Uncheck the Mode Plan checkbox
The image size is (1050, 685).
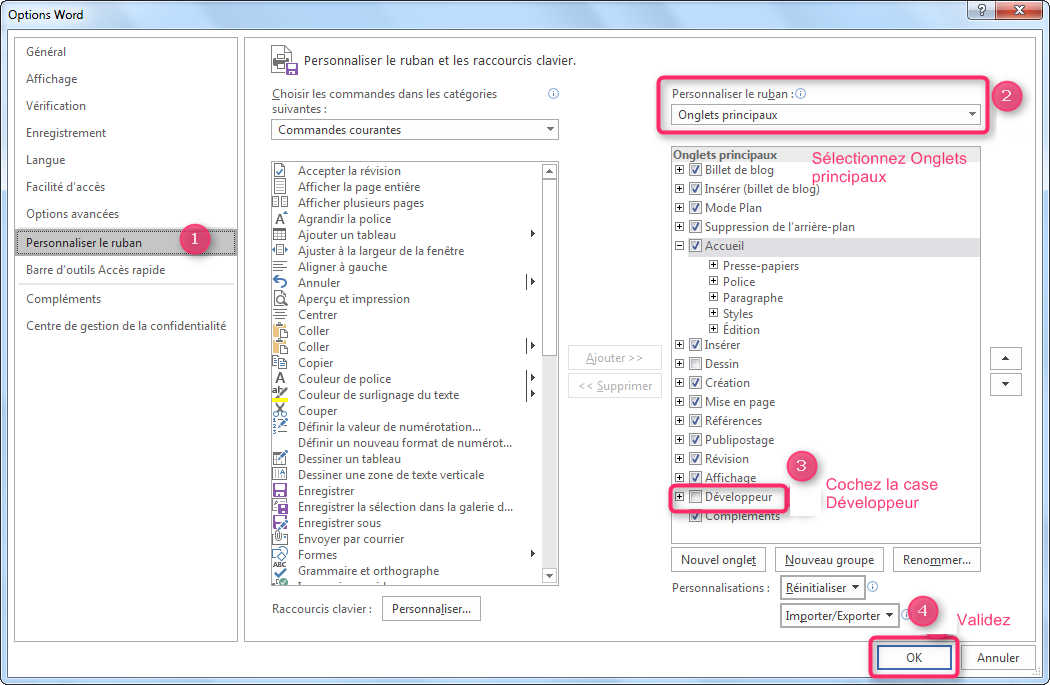696,208
